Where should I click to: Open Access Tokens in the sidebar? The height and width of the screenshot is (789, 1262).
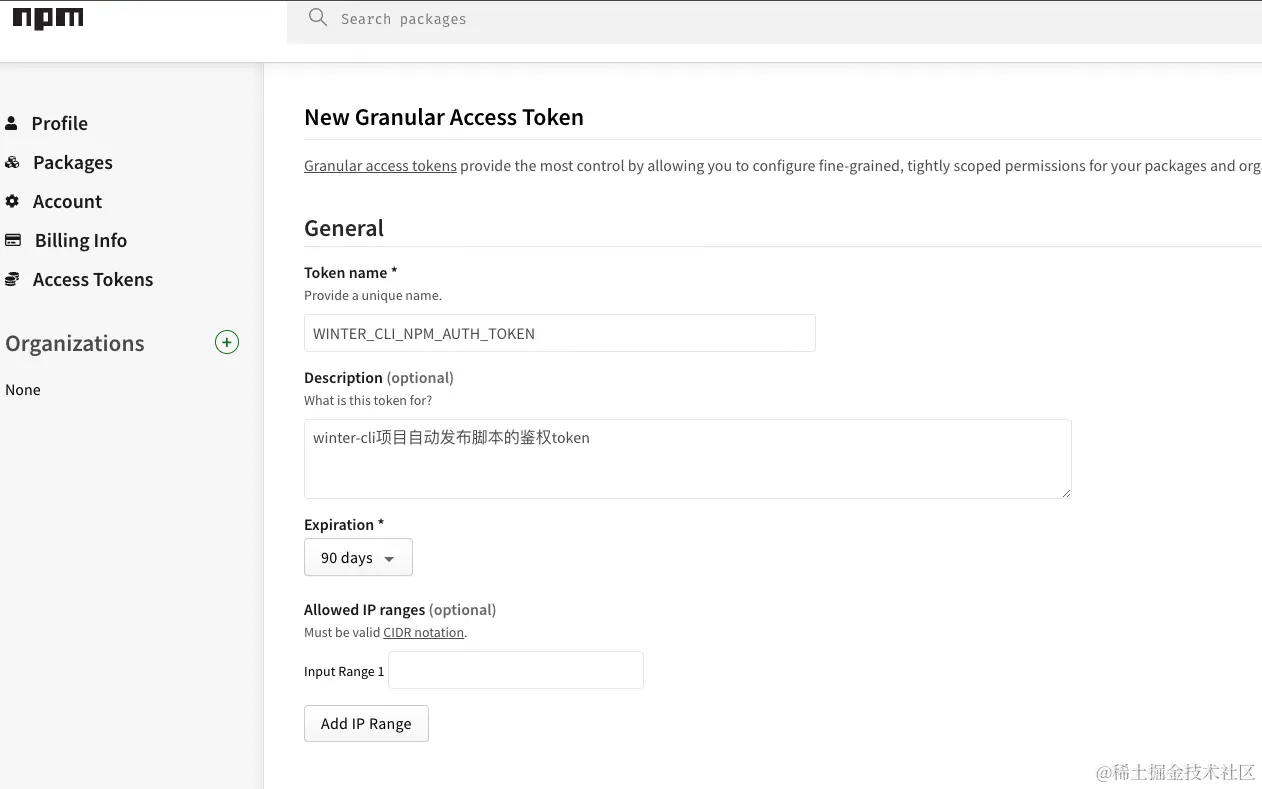point(92,279)
